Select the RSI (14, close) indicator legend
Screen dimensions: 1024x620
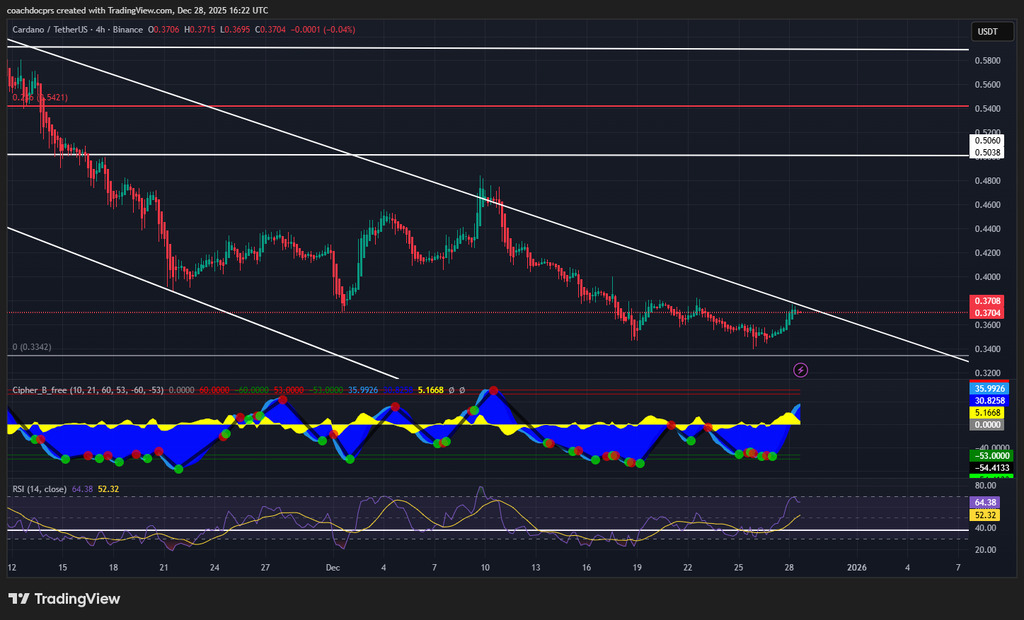pos(38,489)
